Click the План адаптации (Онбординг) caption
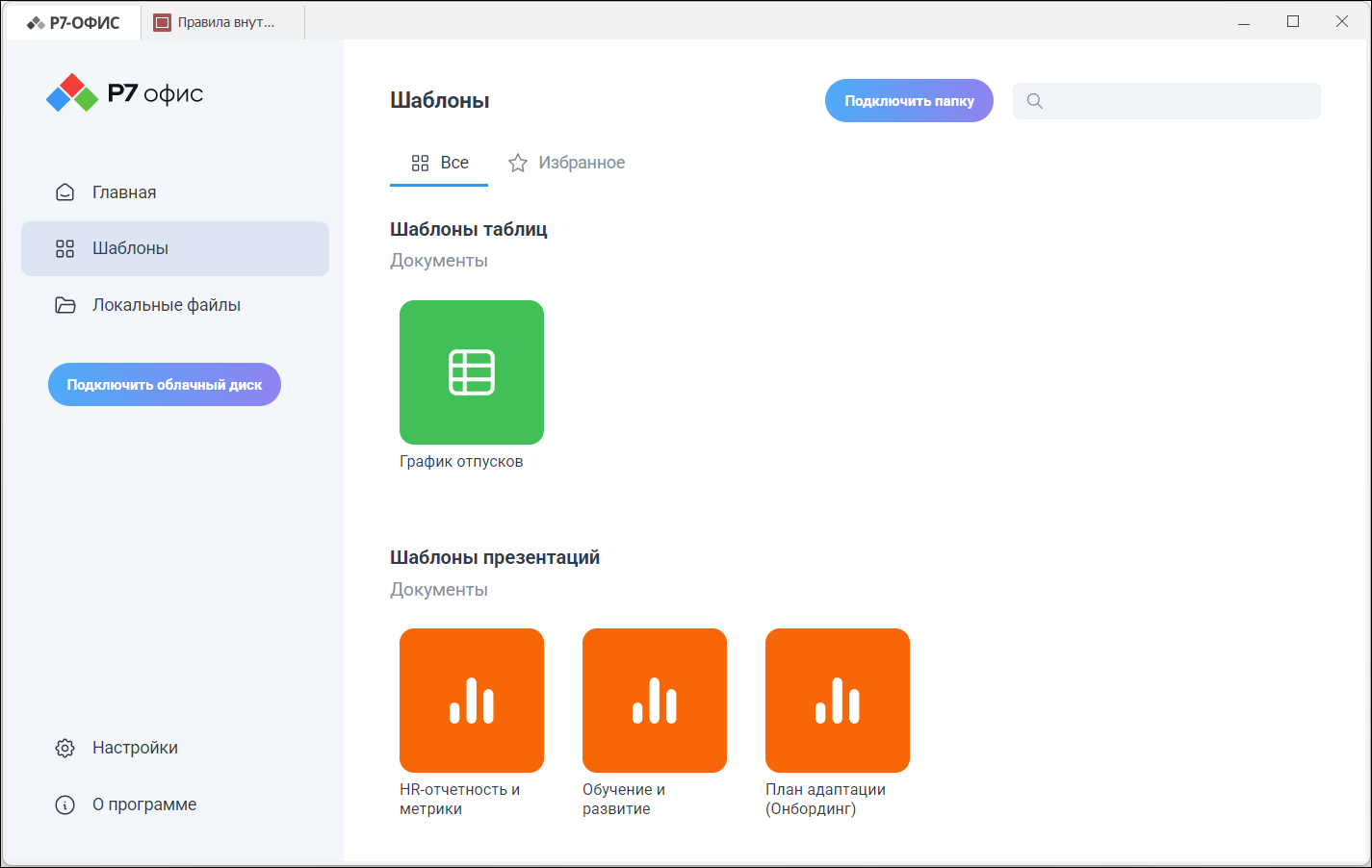The image size is (1372, 868). tap(826, 800)
